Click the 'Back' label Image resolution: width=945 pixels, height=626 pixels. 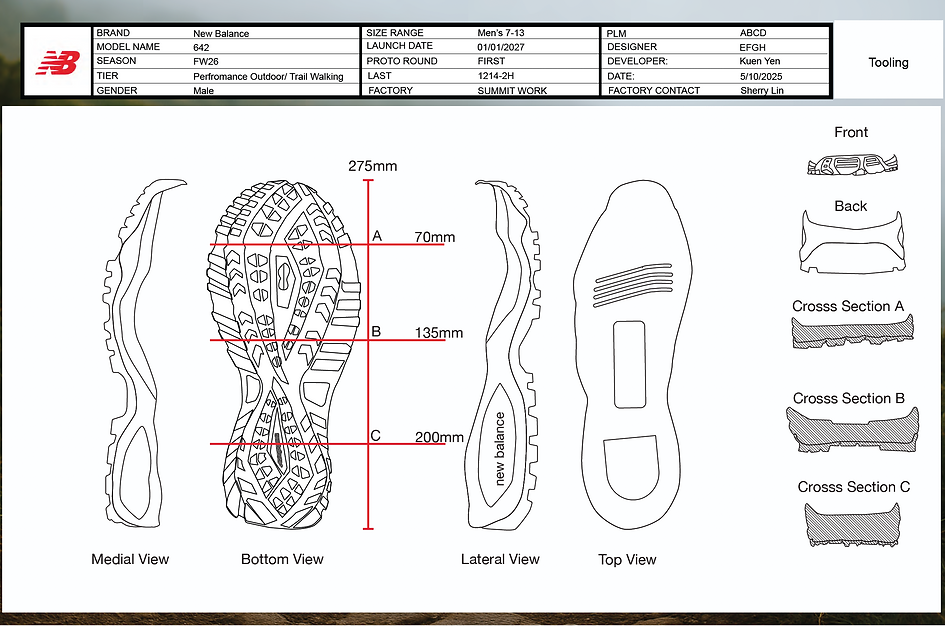click(x=850, y=207)
